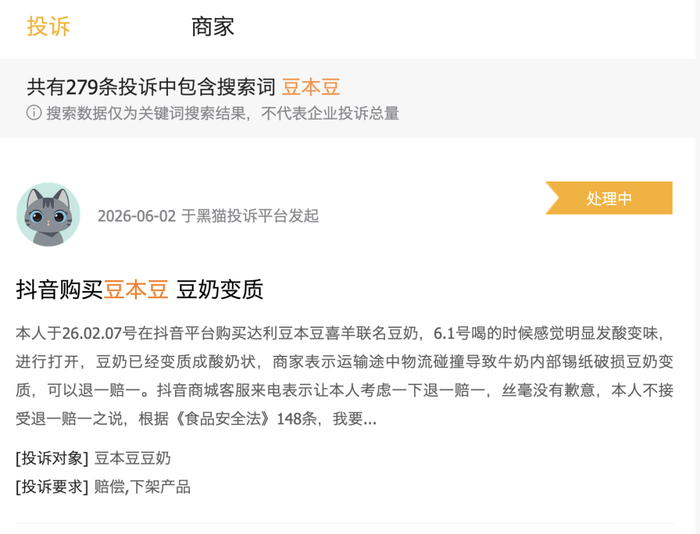Click the highlighted 豆本豆 in complaint title
This screenshot has width=700, height=534.
(136, 289)
